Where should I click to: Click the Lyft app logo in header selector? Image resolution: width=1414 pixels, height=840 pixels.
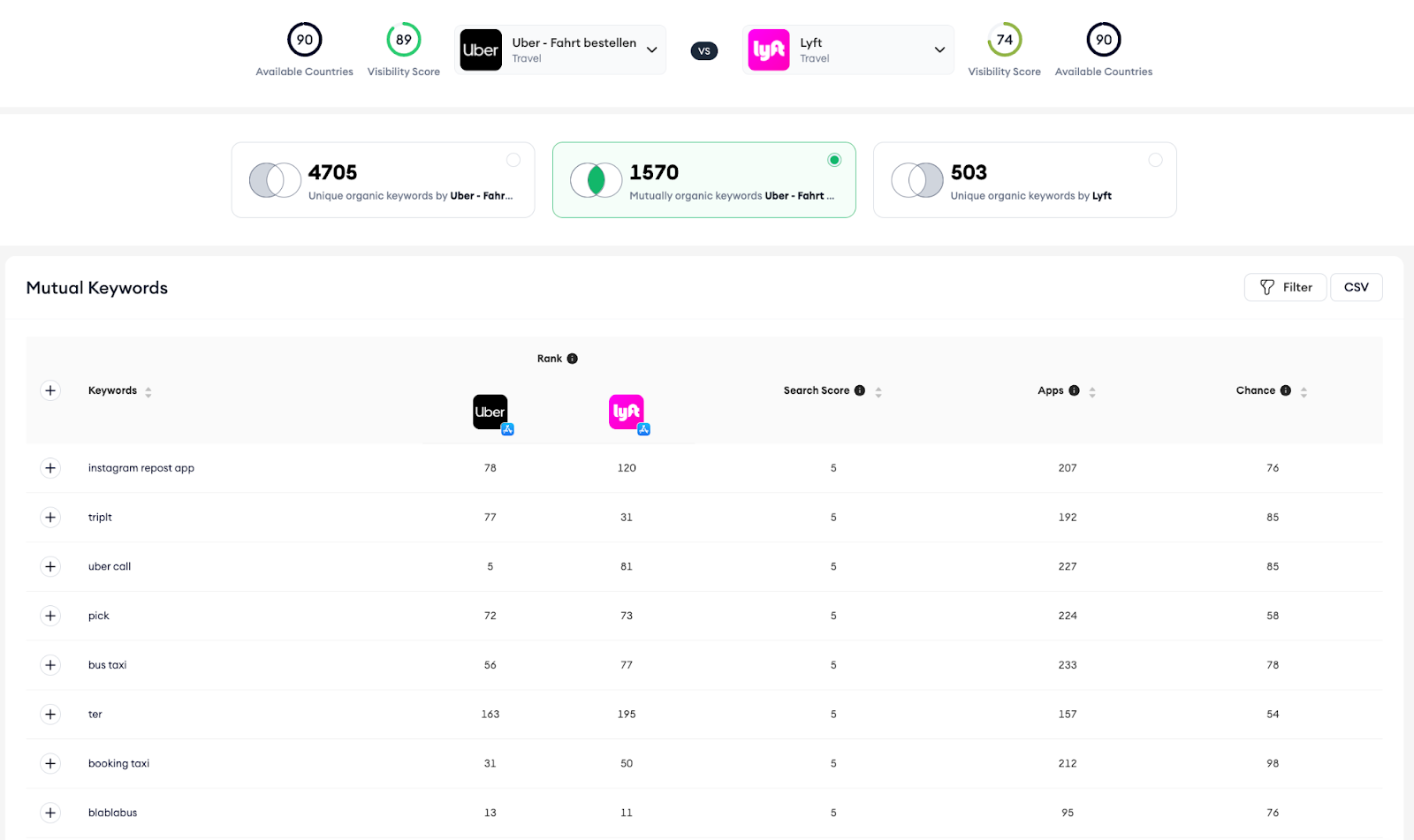(769, 50)
